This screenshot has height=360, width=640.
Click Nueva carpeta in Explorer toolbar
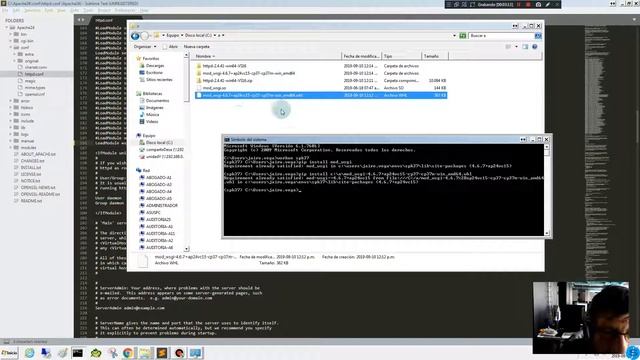click(197, 47)
